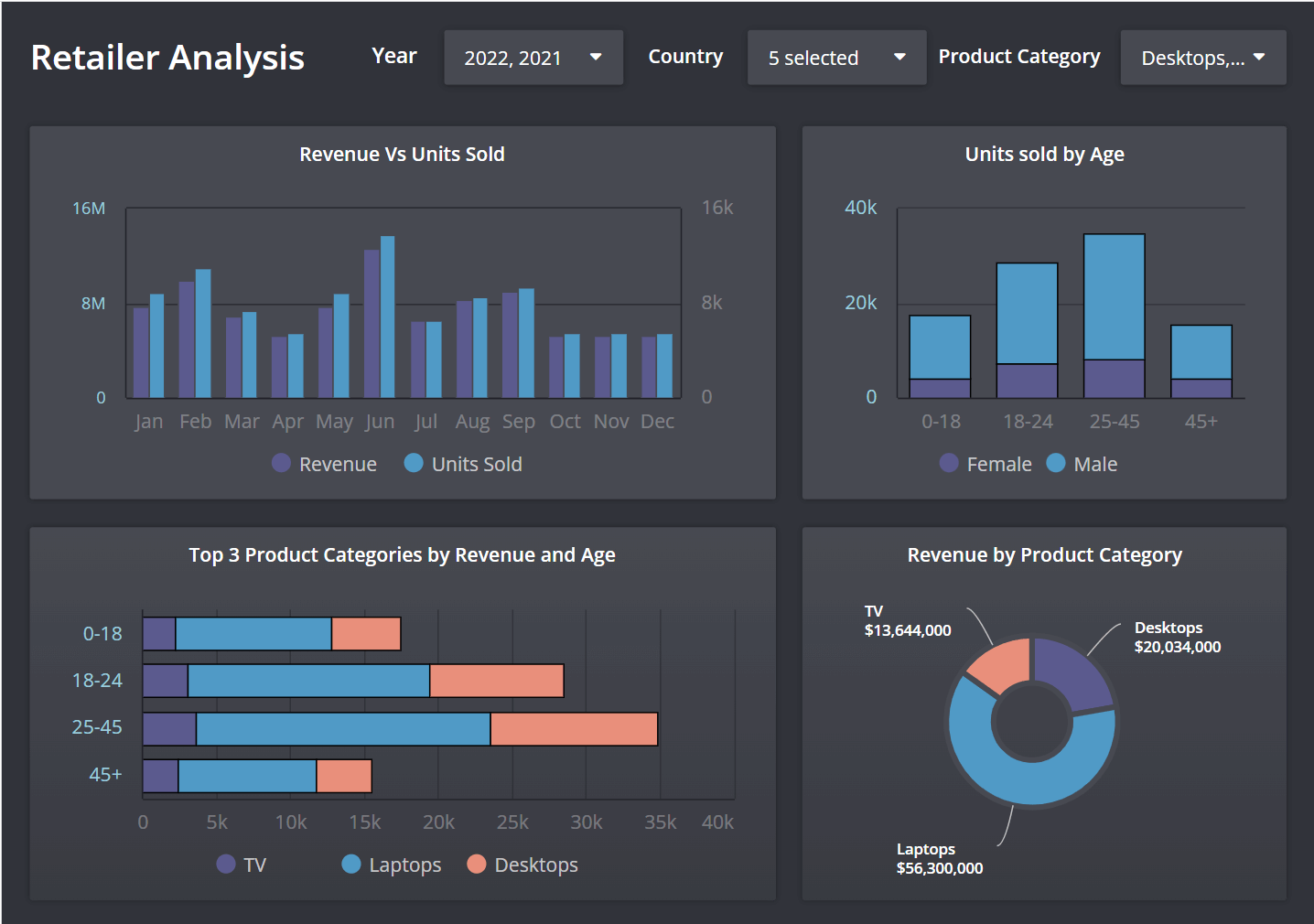Screen dimensions: 1314x924
Task: Open the Year dropdown showing 2022, 2021
Action: coord(533,58)
